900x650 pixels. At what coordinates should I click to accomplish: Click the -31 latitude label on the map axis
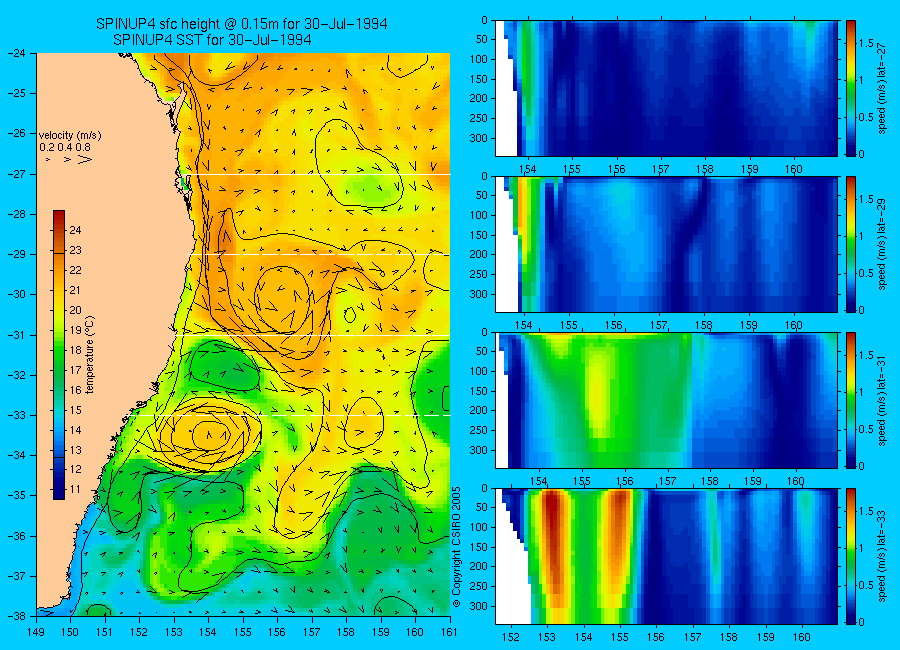coord(17,335)
